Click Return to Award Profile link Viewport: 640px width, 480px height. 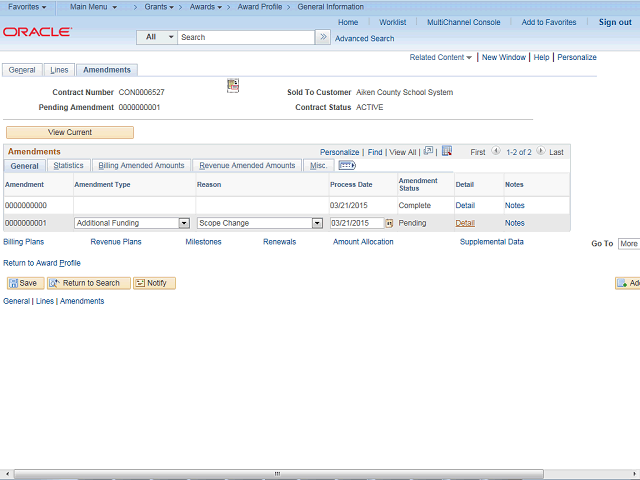42,263
